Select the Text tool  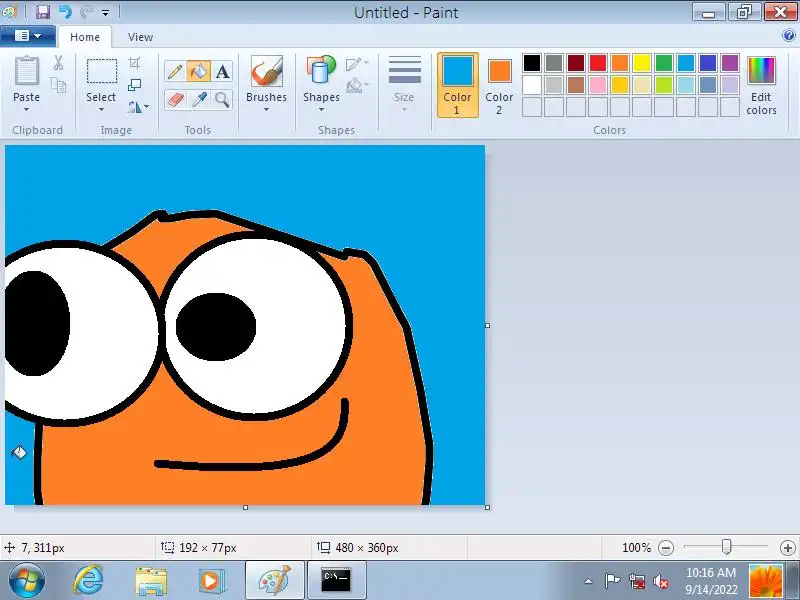coord(222,72)
